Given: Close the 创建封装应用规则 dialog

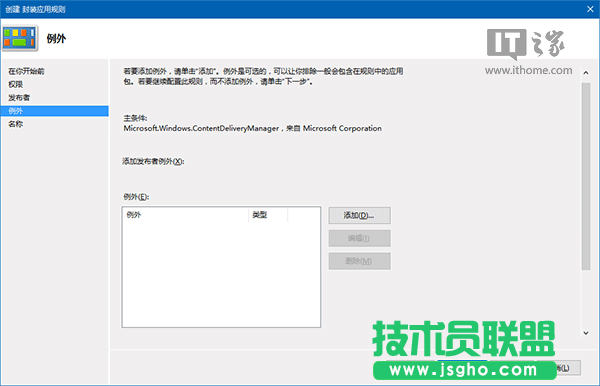Looking at the screenshot, I should (x=590, y=9).
